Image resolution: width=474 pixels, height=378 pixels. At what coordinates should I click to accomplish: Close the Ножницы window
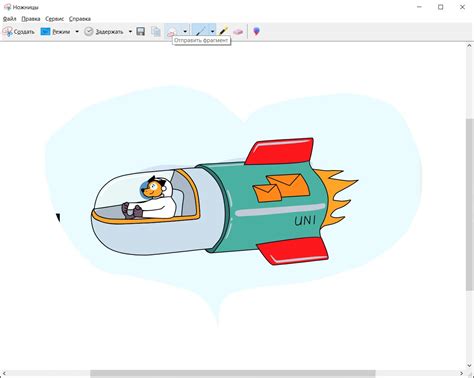(x=462, y=7)
